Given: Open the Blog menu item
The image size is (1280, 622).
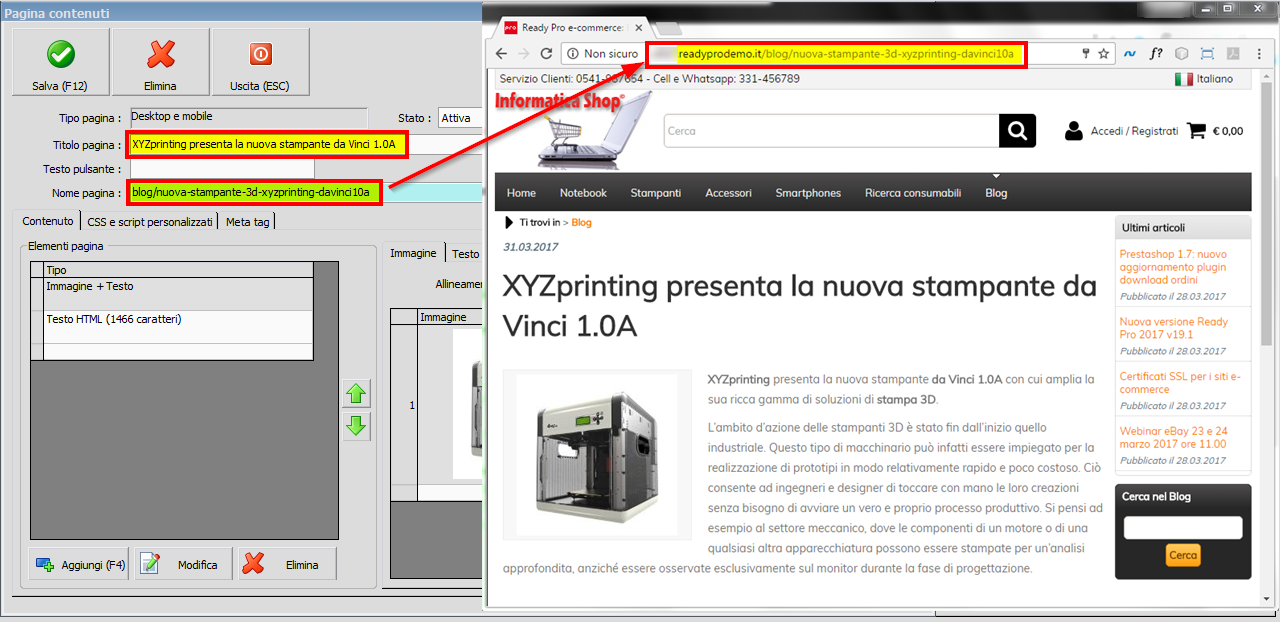Looking at the screenshot, I should pos(996,193).
